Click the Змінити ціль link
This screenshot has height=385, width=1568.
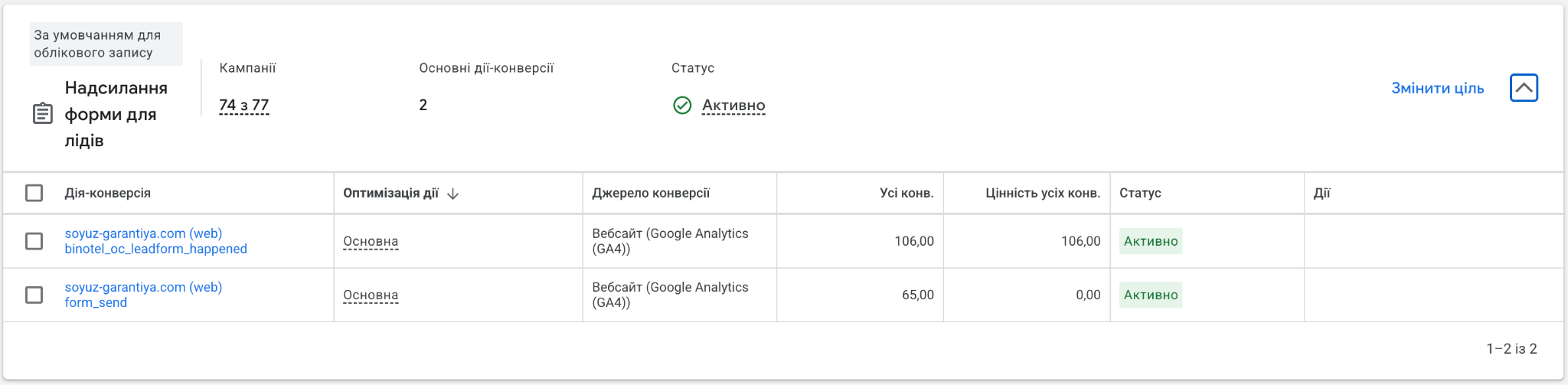coord(1437,88)
